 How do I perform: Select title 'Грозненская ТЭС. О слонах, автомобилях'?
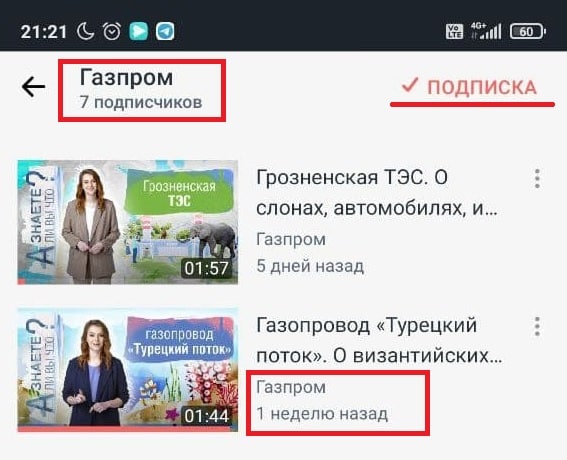[377, 193]
